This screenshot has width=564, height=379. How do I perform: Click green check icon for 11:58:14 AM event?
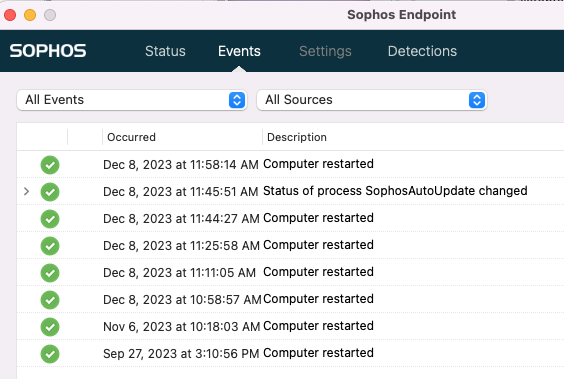[50, 165]
